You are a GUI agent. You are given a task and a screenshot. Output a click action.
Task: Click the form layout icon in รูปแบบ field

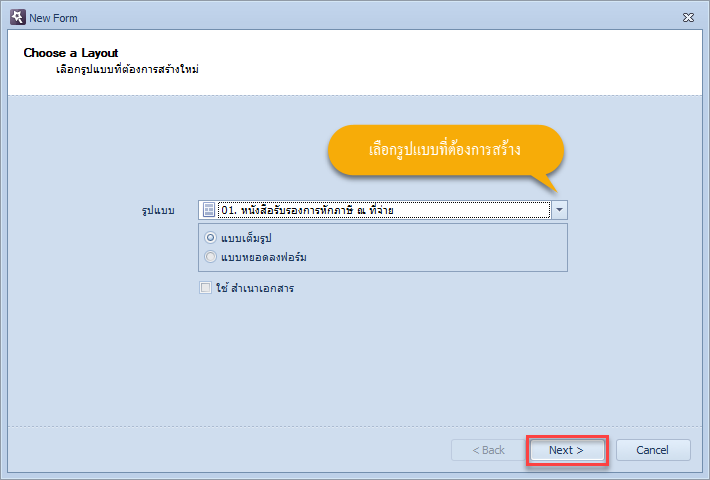click(x=209, y=210)
